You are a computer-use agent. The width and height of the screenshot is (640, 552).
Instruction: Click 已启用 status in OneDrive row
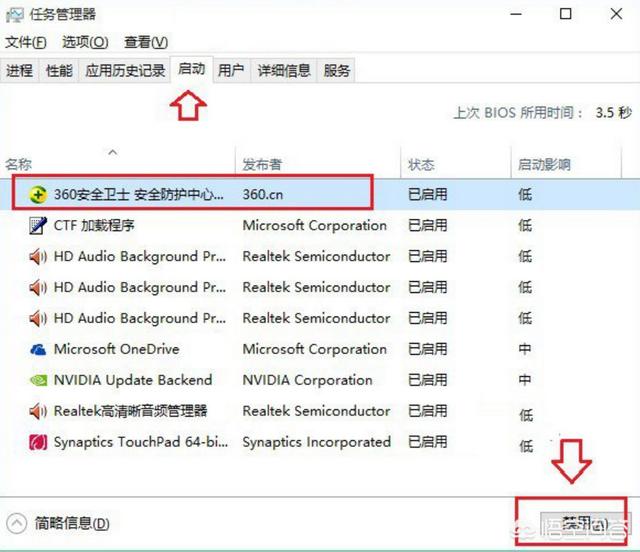(x=427, y=349)
